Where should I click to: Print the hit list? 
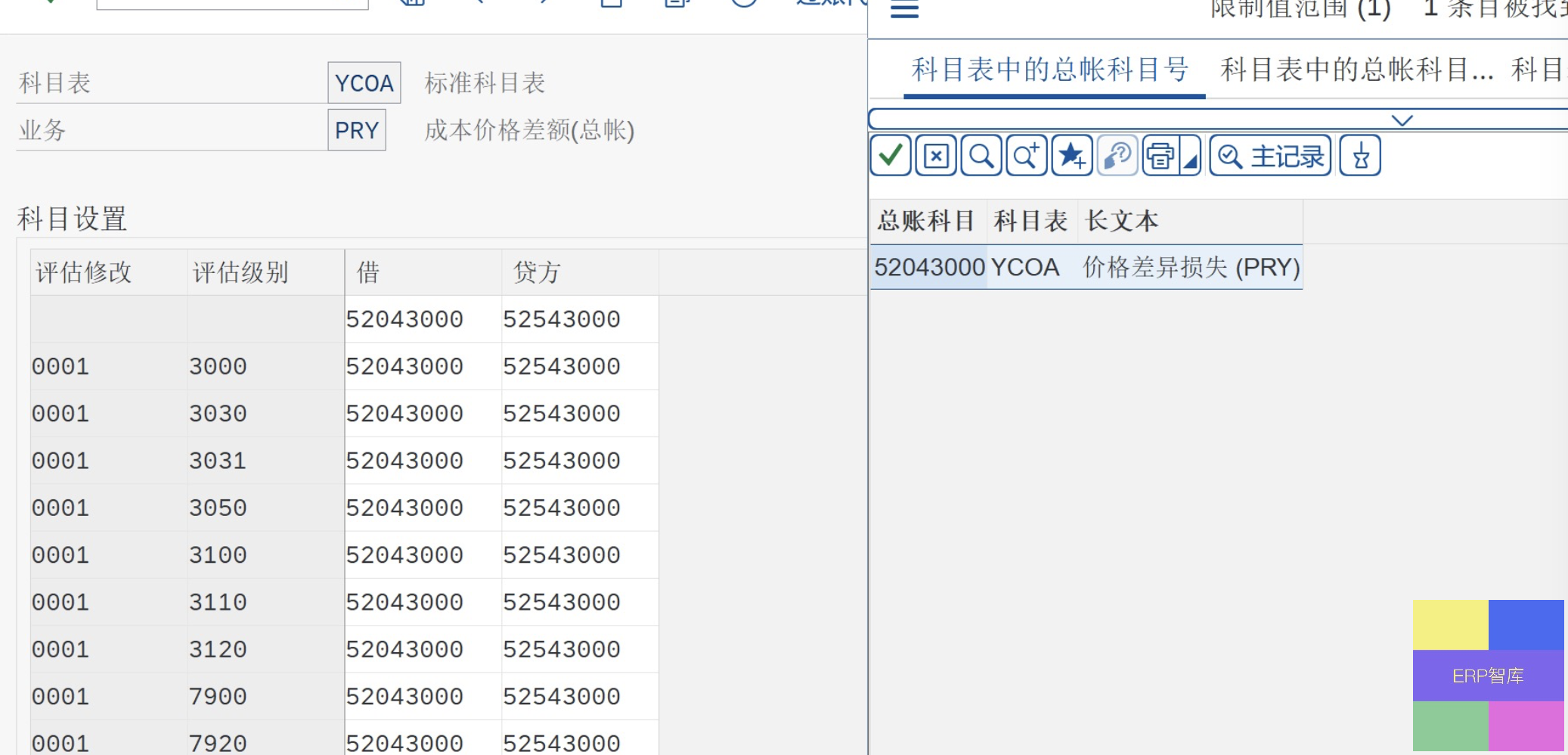point(1161,156)
